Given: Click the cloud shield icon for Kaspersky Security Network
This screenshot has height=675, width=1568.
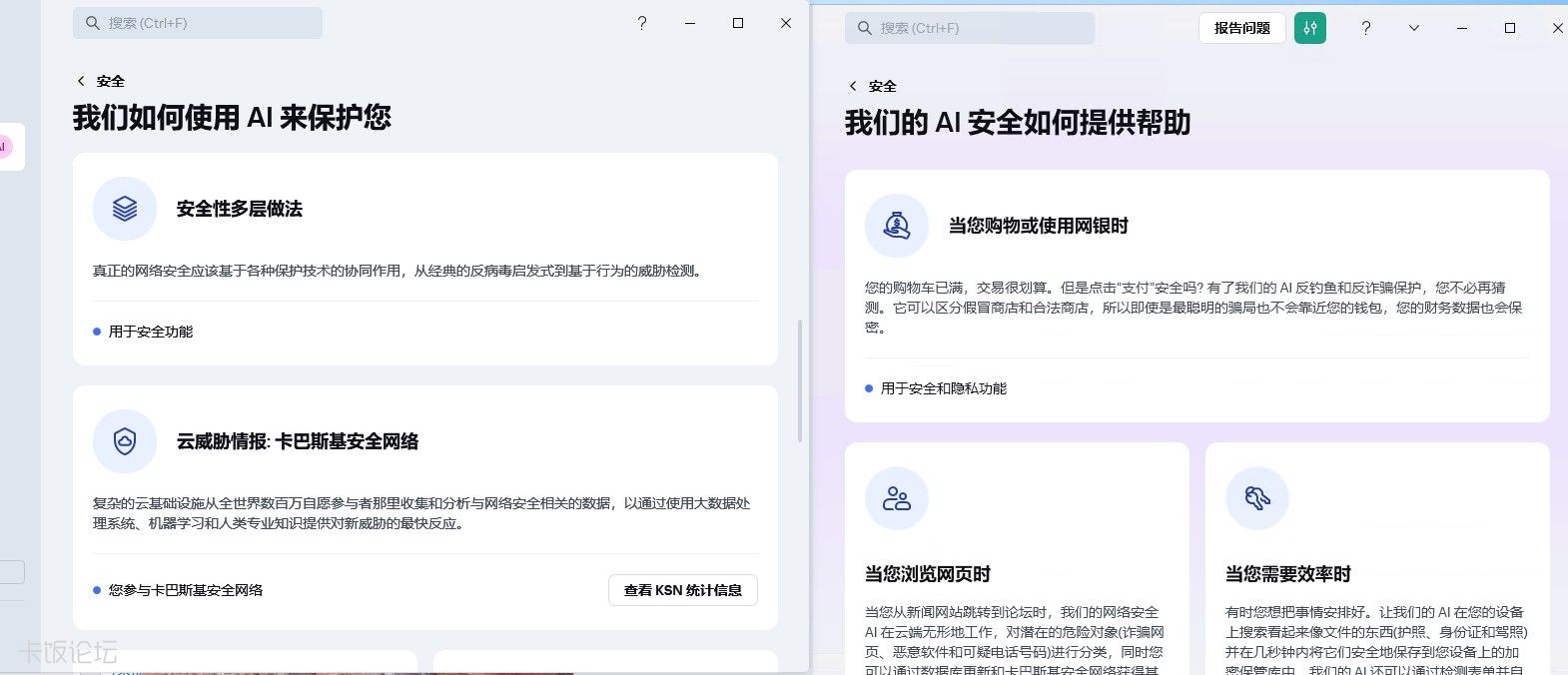Looking at the screenshot, I should click(125, 441).
